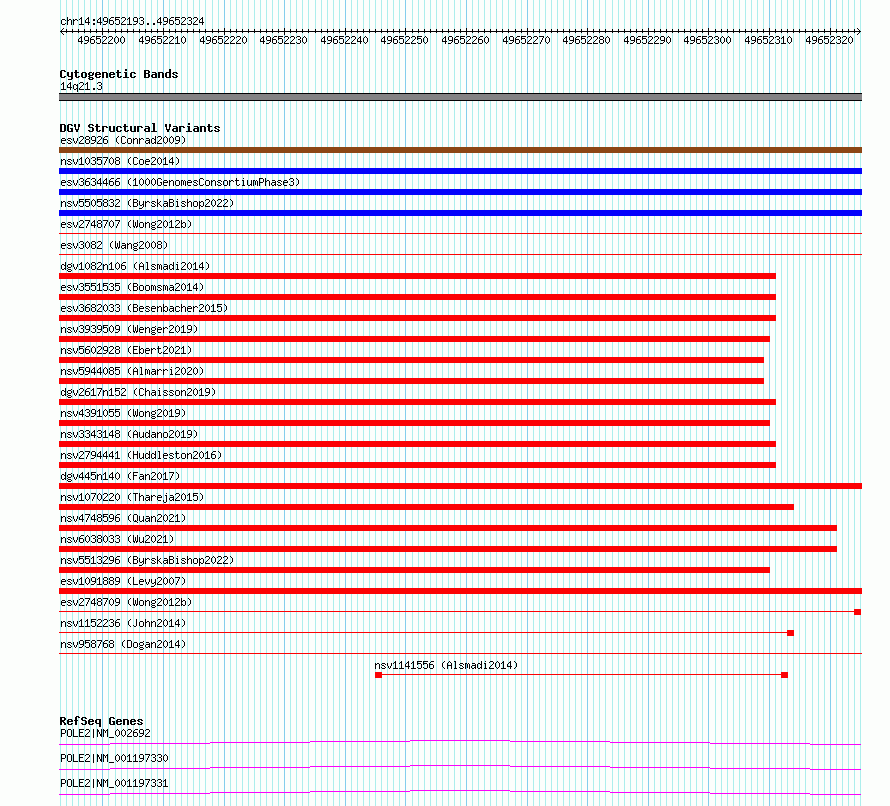Click the DGV Structural Variants heading

pos(140,128)
